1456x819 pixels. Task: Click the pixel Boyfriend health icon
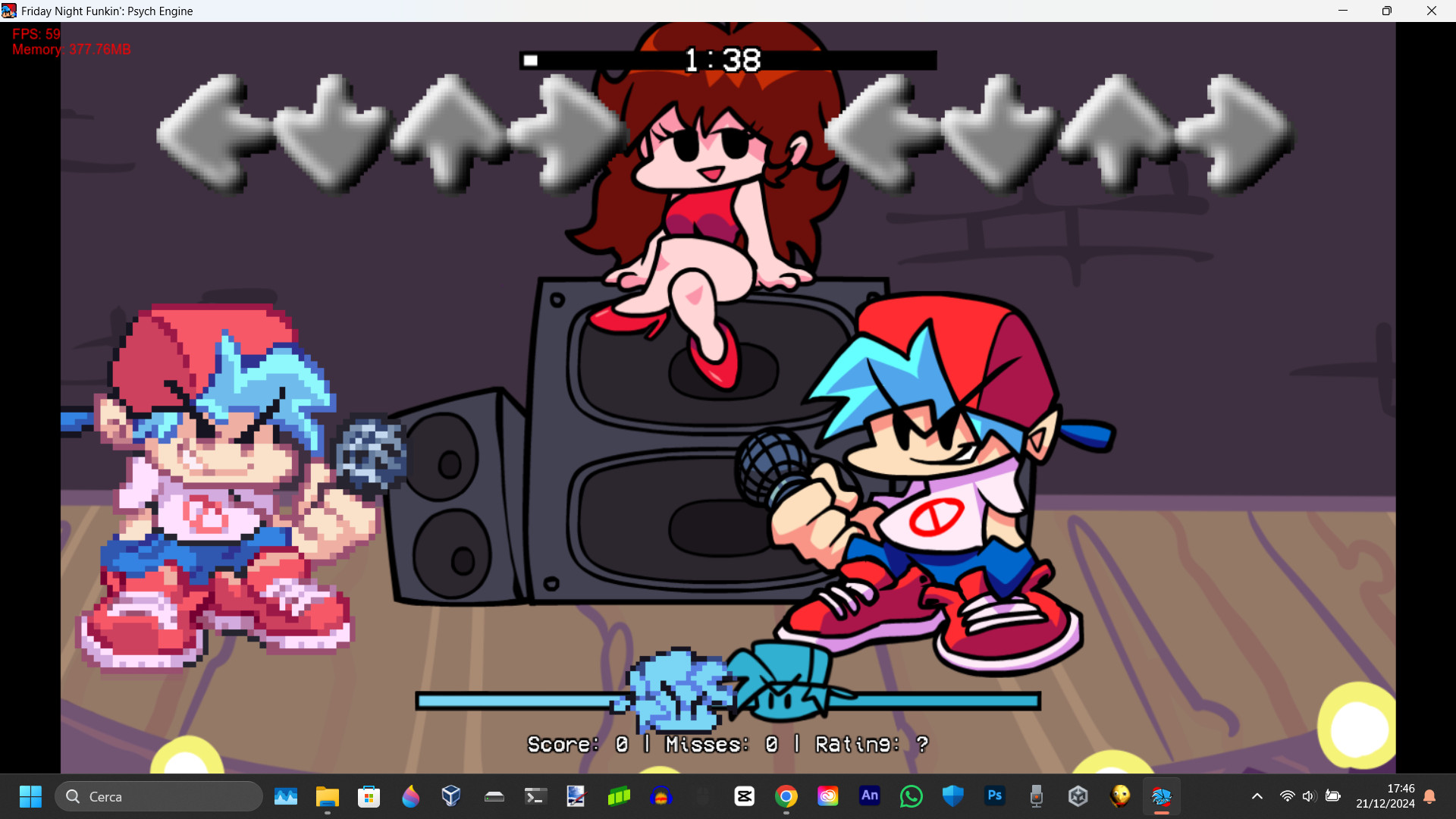tap(671, 691)
